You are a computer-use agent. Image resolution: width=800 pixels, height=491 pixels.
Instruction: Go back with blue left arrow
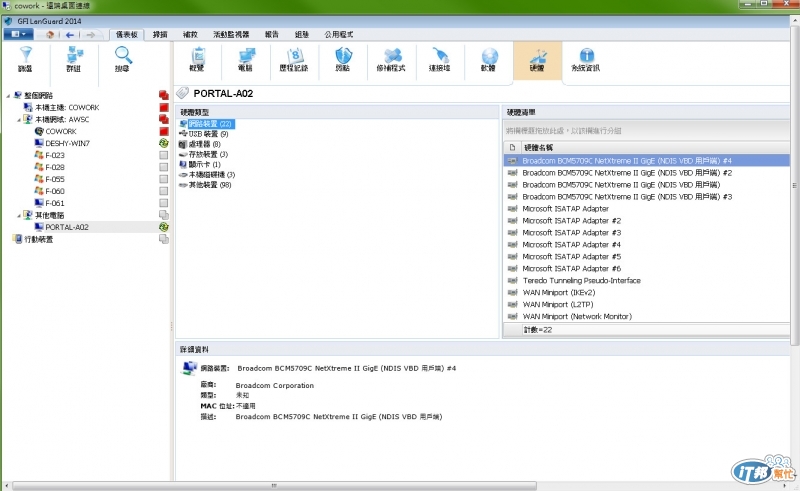[x=70, y=35]
